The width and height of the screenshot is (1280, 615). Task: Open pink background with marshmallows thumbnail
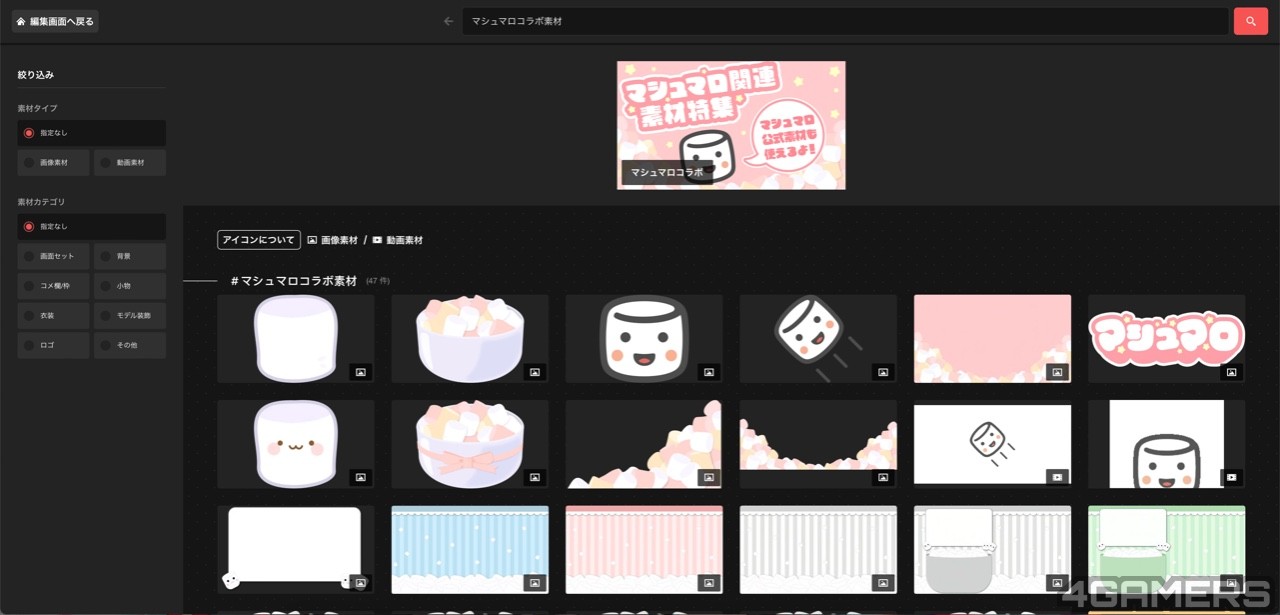coord(992,338)
